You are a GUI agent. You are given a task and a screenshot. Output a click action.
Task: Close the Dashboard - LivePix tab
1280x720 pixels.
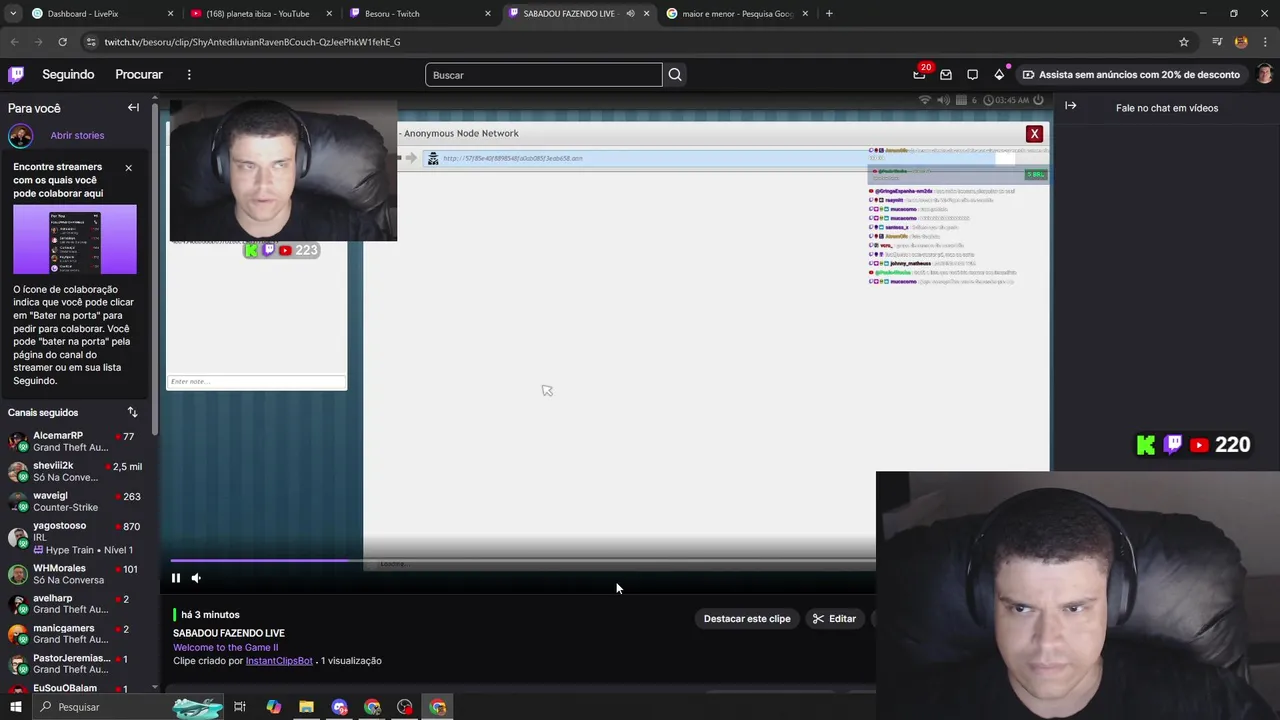point(171,14)
